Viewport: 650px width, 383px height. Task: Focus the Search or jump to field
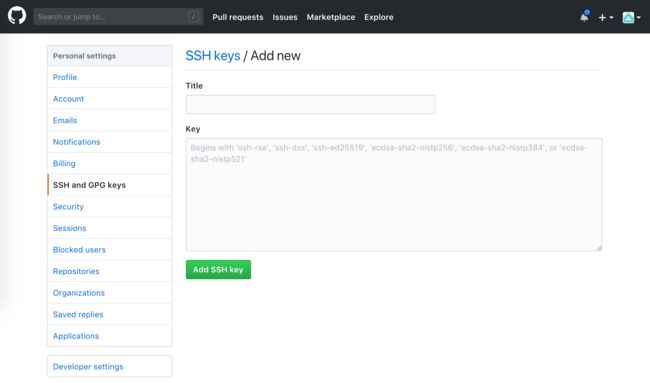pyautogui.click(x=118, y=17)
